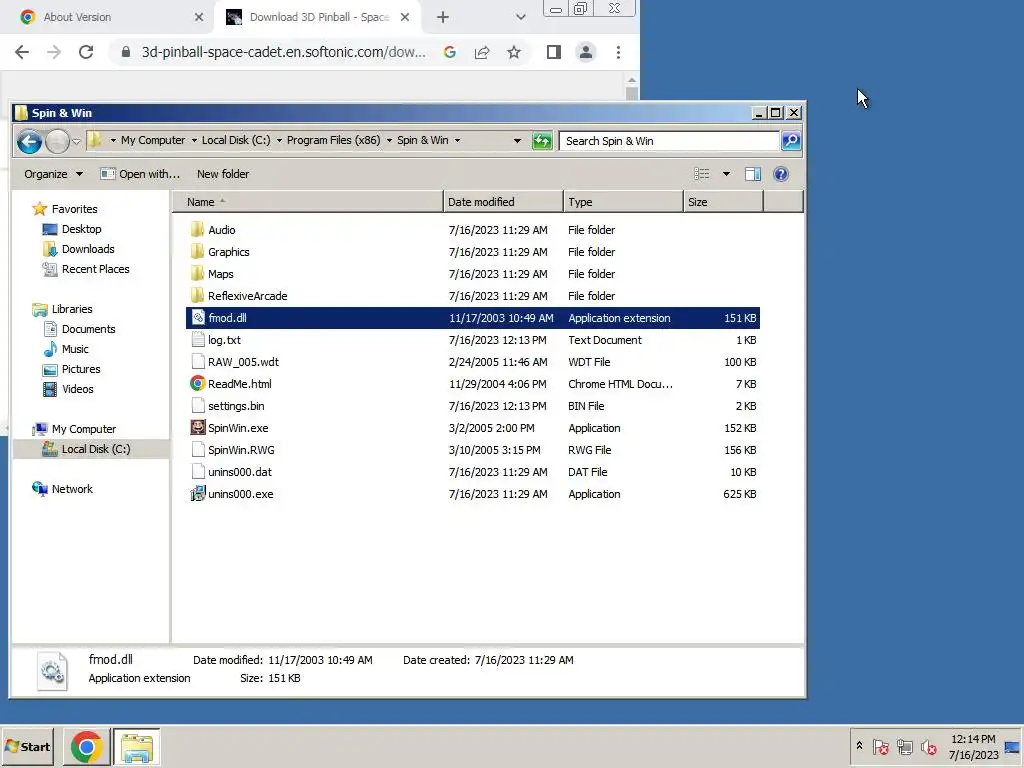Bookmark page with Chrome star icon
The height and width of the screenshot is (768, 1024).
point(514,52)
